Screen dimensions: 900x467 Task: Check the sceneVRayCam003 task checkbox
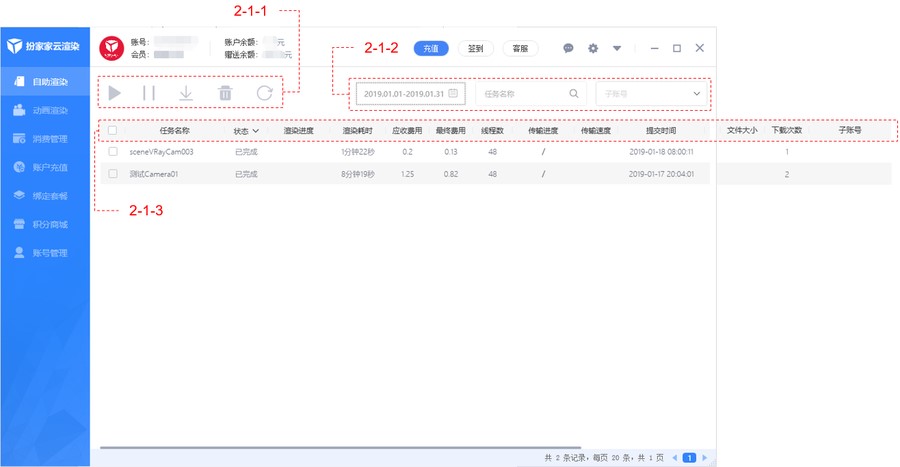pos(113,152)
